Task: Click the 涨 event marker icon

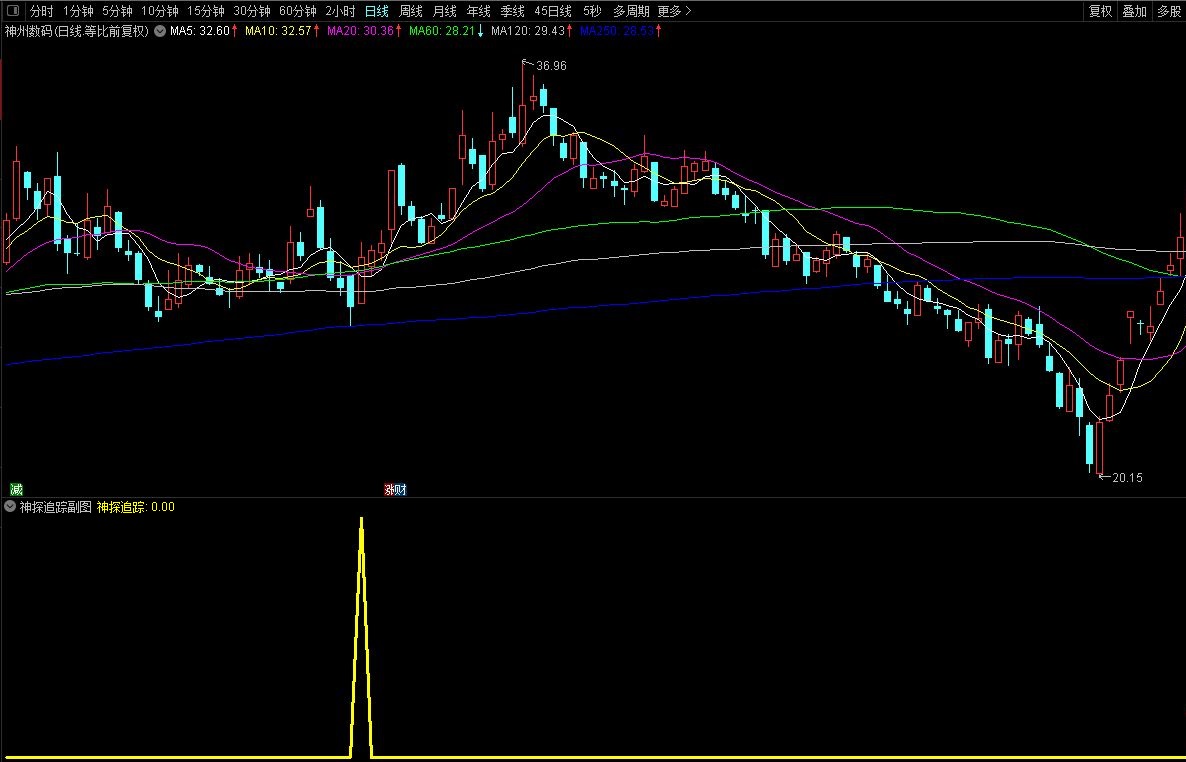Action: [390, 490]
